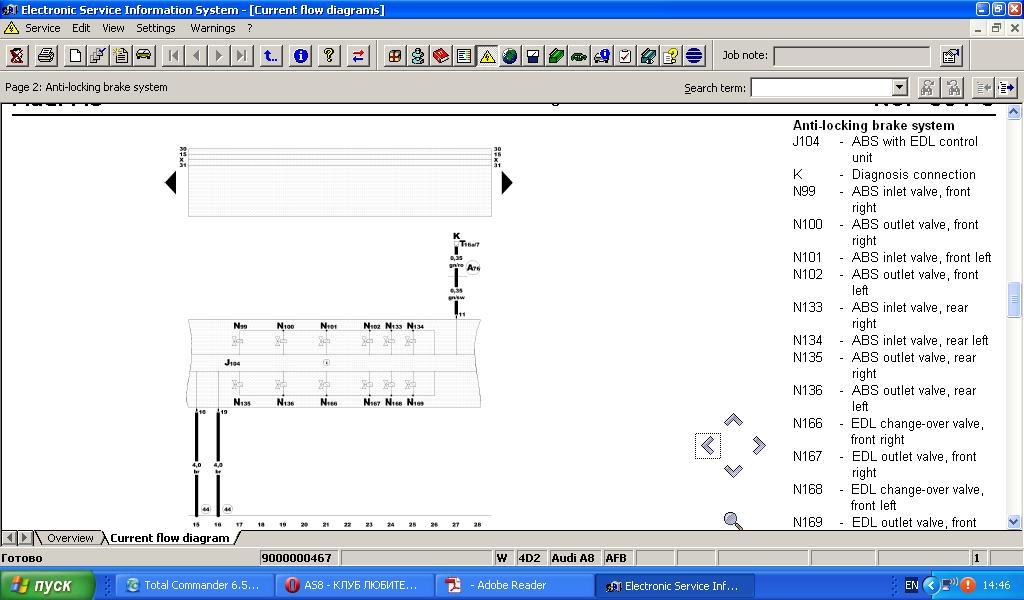The image size is (1024, 600).
Task: Click the Job note properties button
Action: point(951,56)
